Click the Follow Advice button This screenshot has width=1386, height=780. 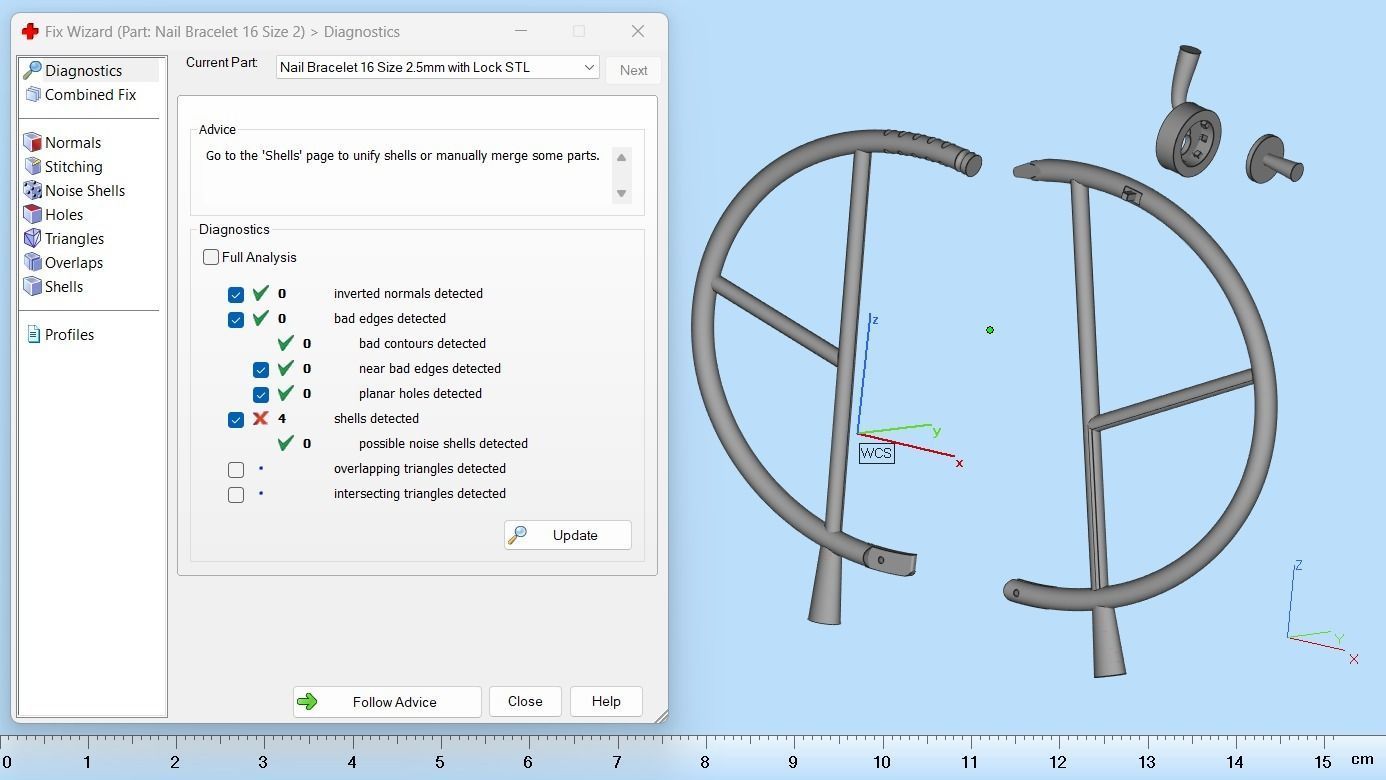pos(387,702)
